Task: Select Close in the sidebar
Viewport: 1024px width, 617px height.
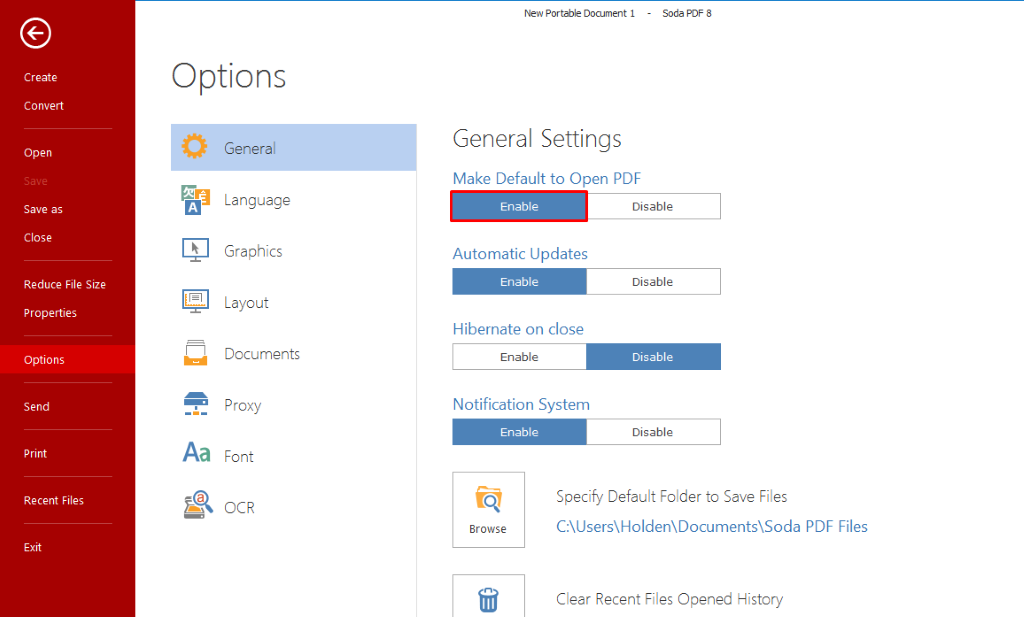Action: click(x=38, y=238)
